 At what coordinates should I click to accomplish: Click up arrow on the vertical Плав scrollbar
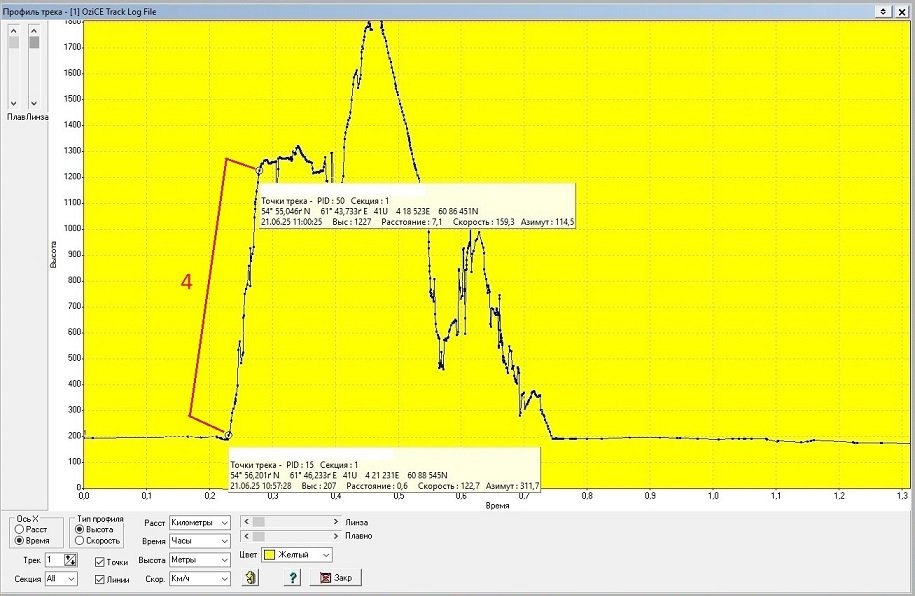13,31
